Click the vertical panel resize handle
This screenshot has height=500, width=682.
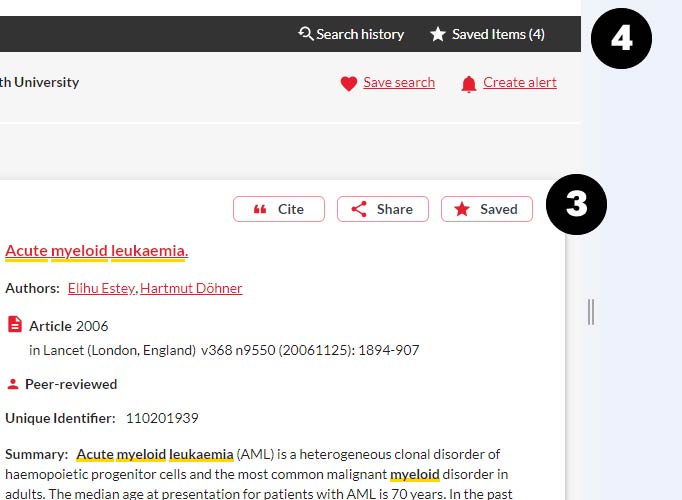(591, 312)
